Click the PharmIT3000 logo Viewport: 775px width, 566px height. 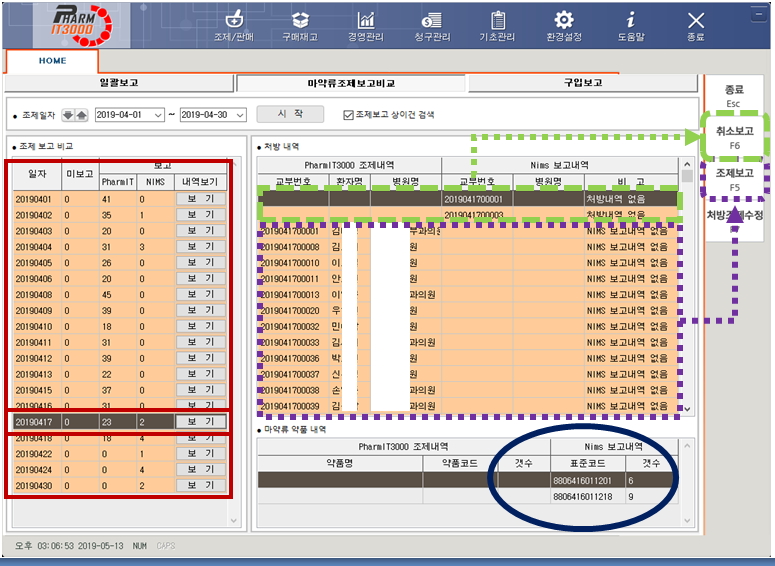(82, 25)
